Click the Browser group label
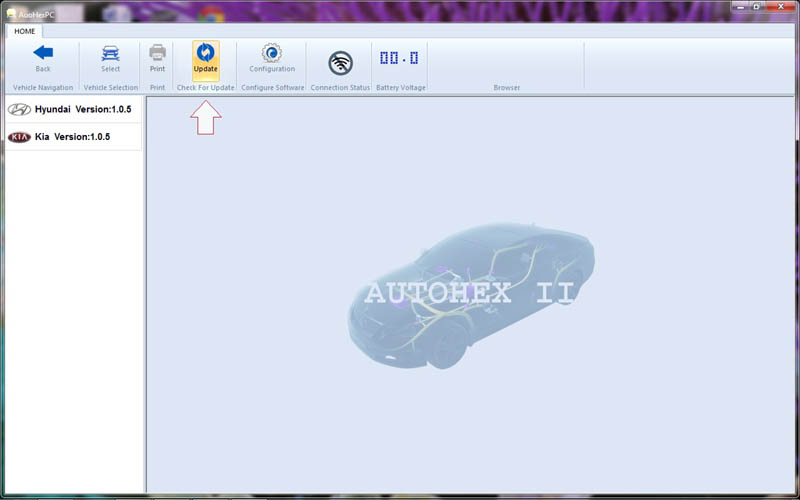 507,88
